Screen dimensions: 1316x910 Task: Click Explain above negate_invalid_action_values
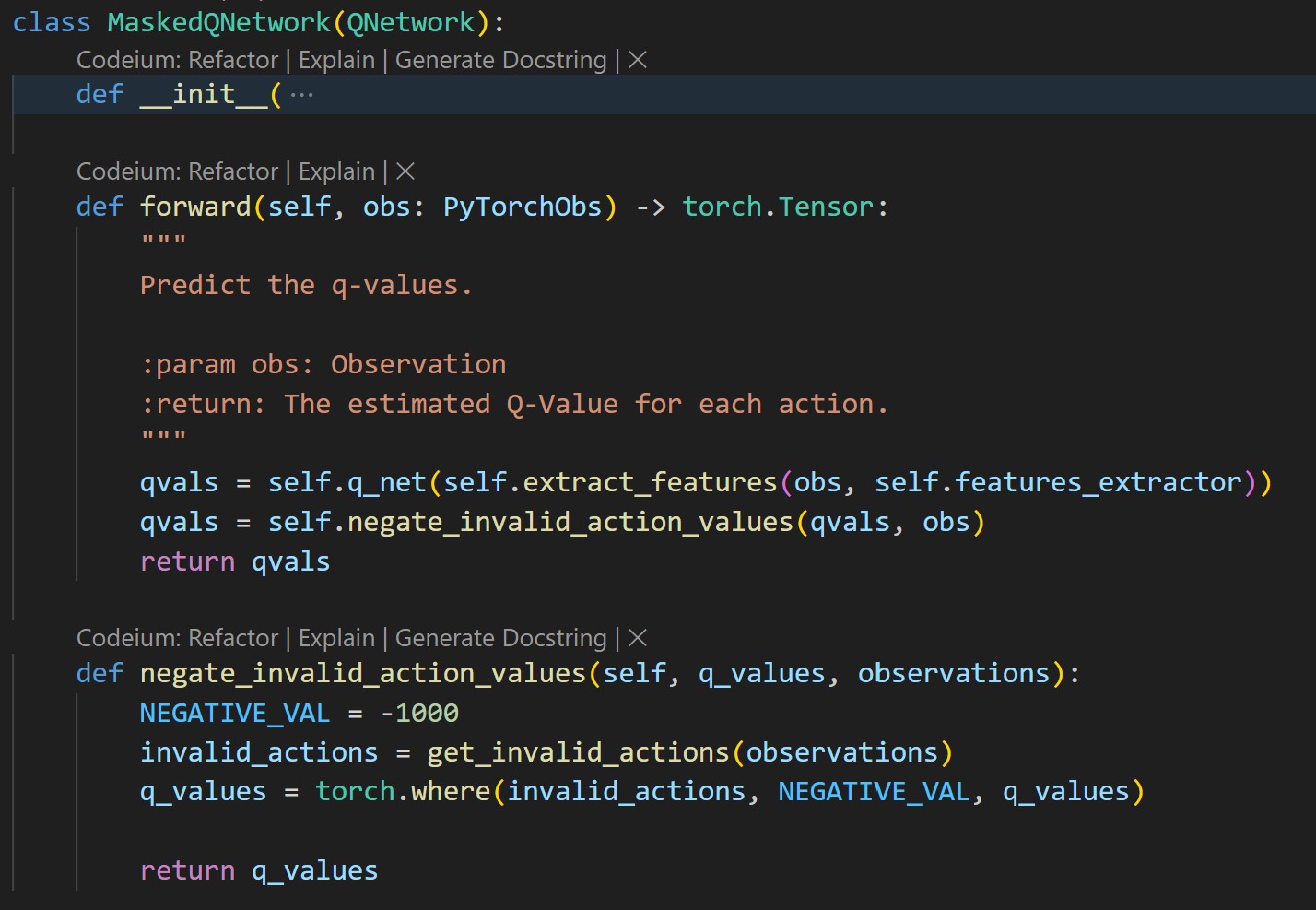pos(336,637)
